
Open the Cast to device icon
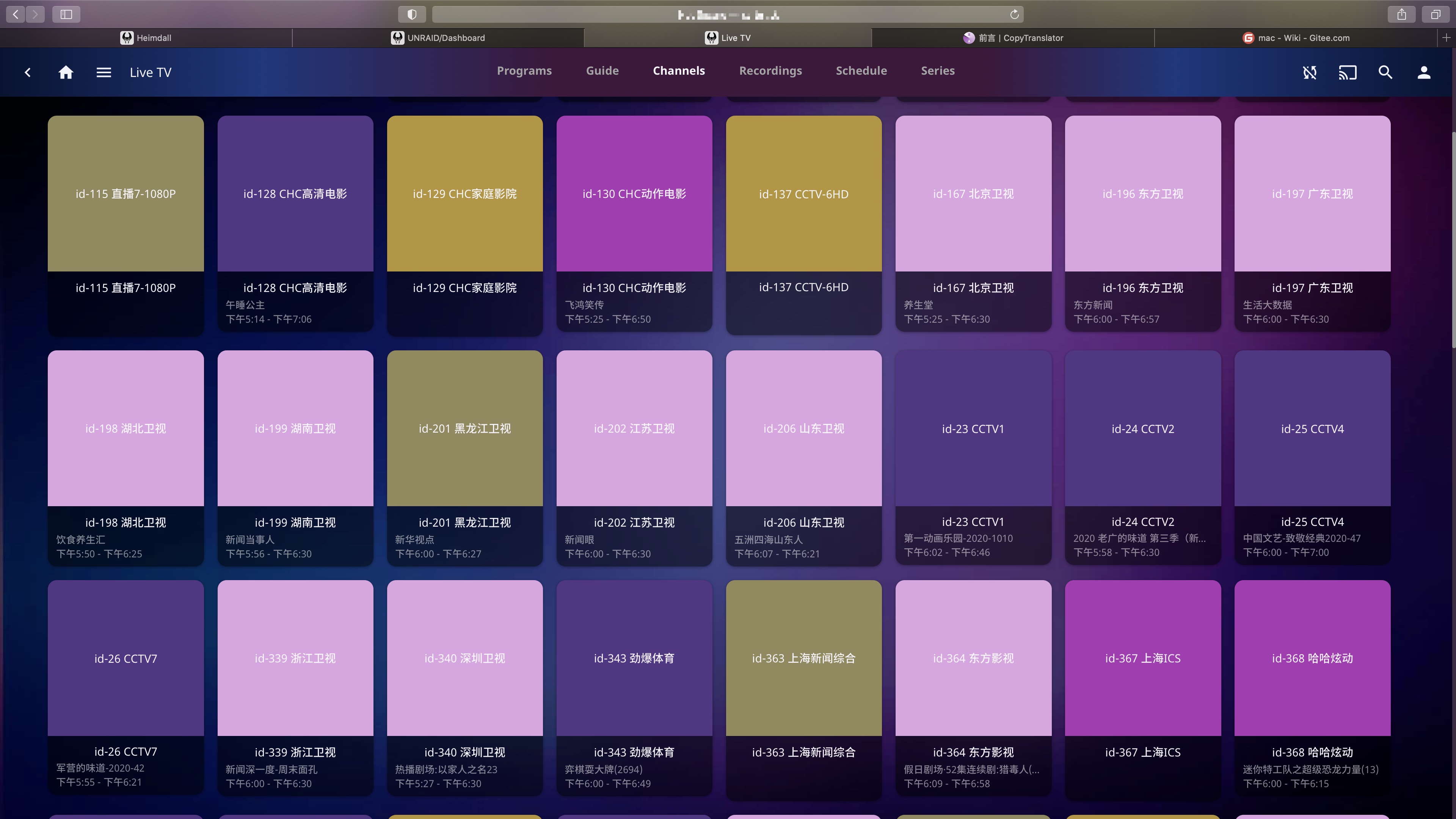tap(1348, 72)
